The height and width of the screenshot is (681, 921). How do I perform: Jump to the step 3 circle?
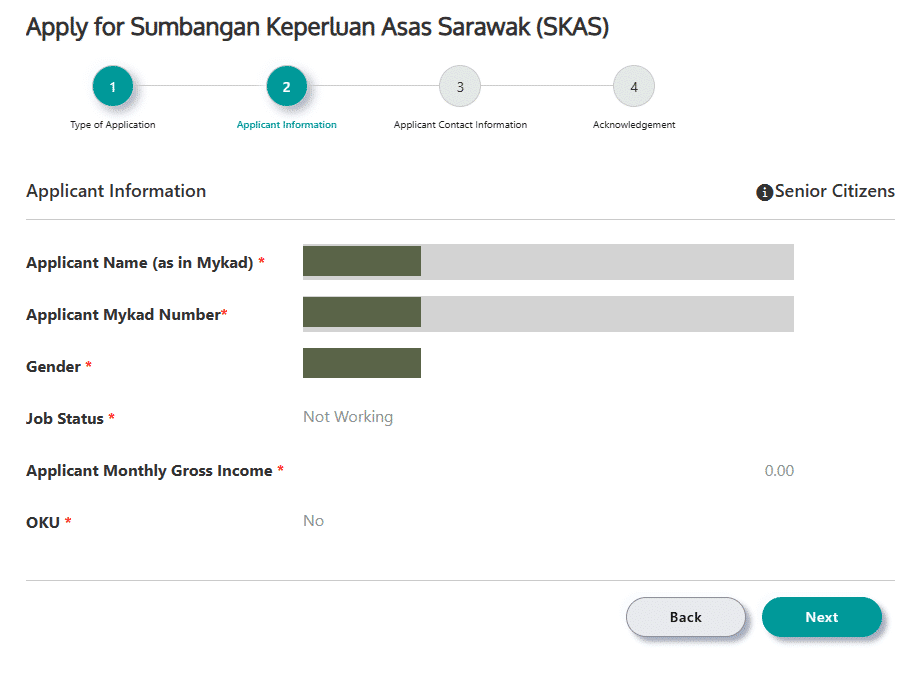click(460, 87)
